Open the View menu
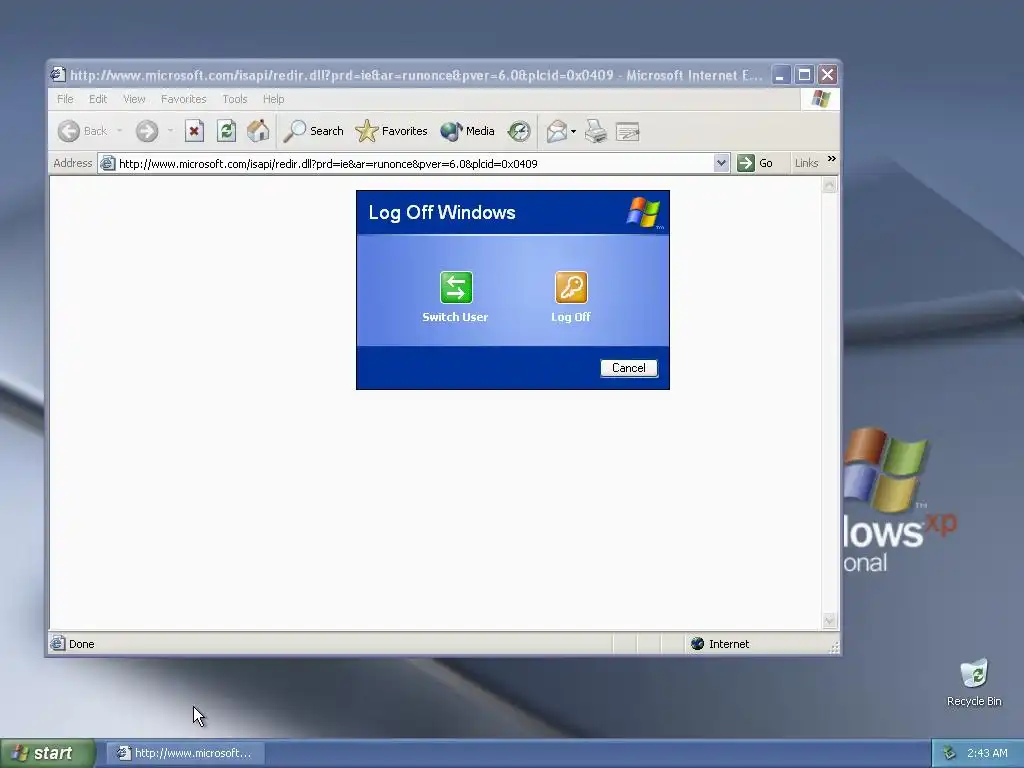 pyautogui.click(x=134, y=99)
